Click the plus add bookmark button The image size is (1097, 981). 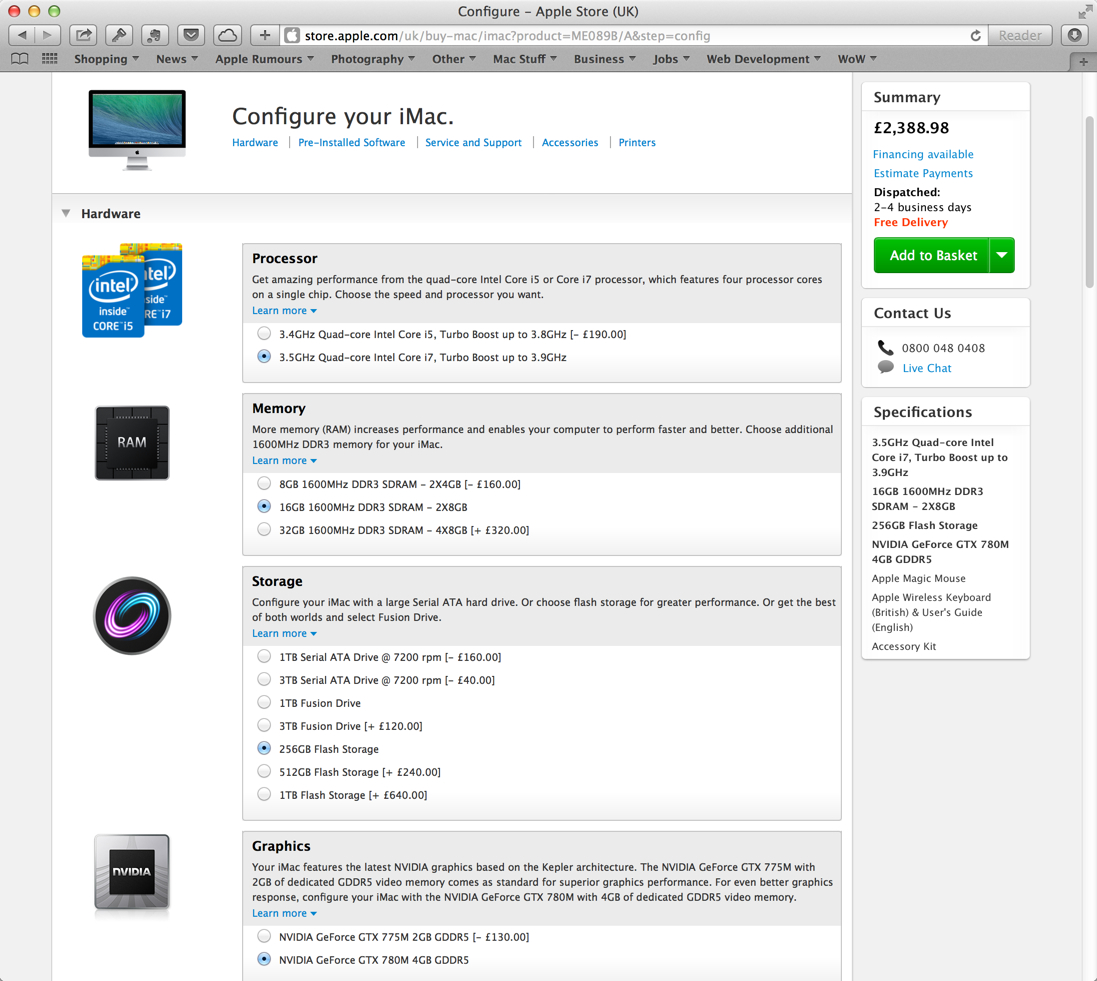click(x=264, y=35)
